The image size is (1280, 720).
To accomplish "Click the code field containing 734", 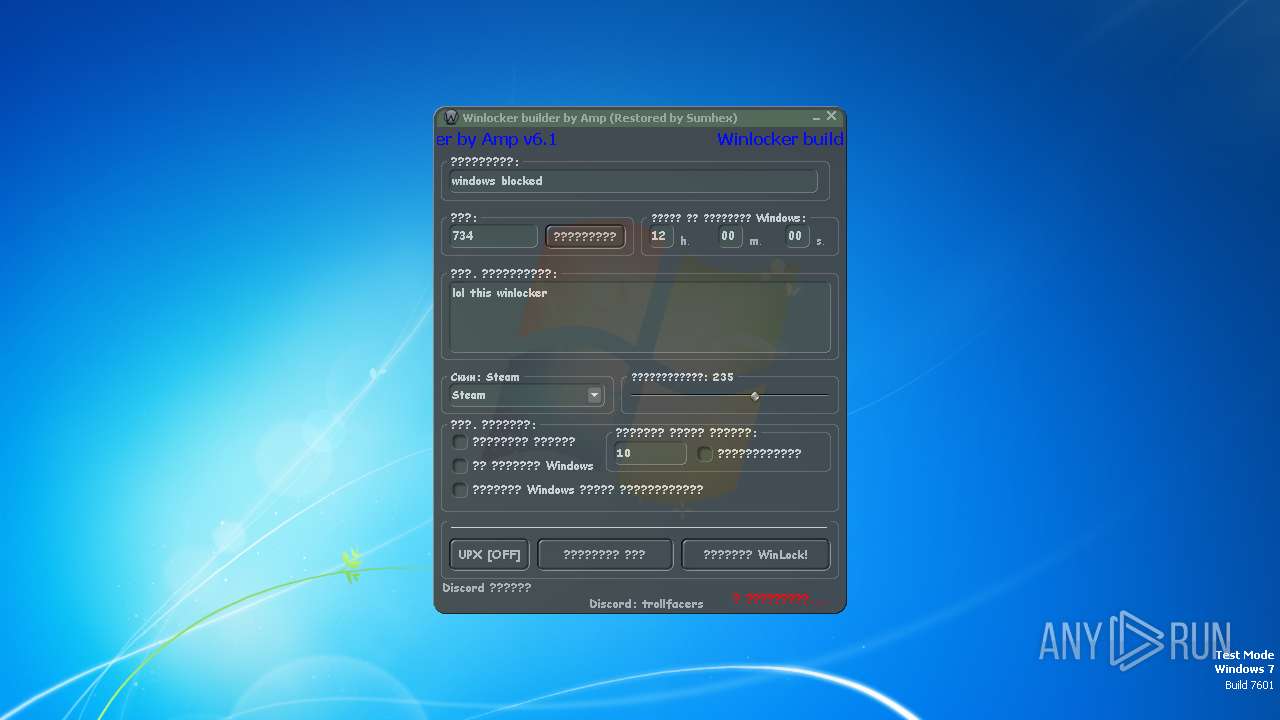I will coord(493,236).
